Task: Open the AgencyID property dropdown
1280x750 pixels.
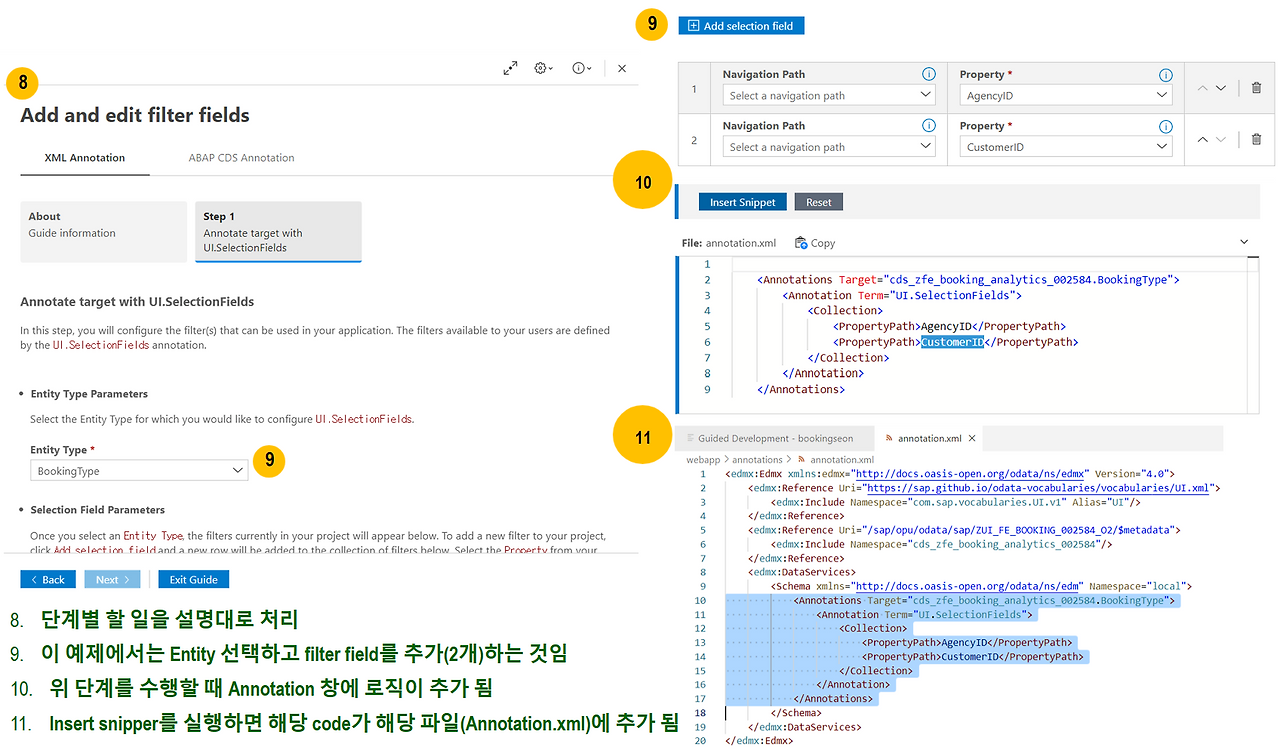Action: tap(1065, 96)
